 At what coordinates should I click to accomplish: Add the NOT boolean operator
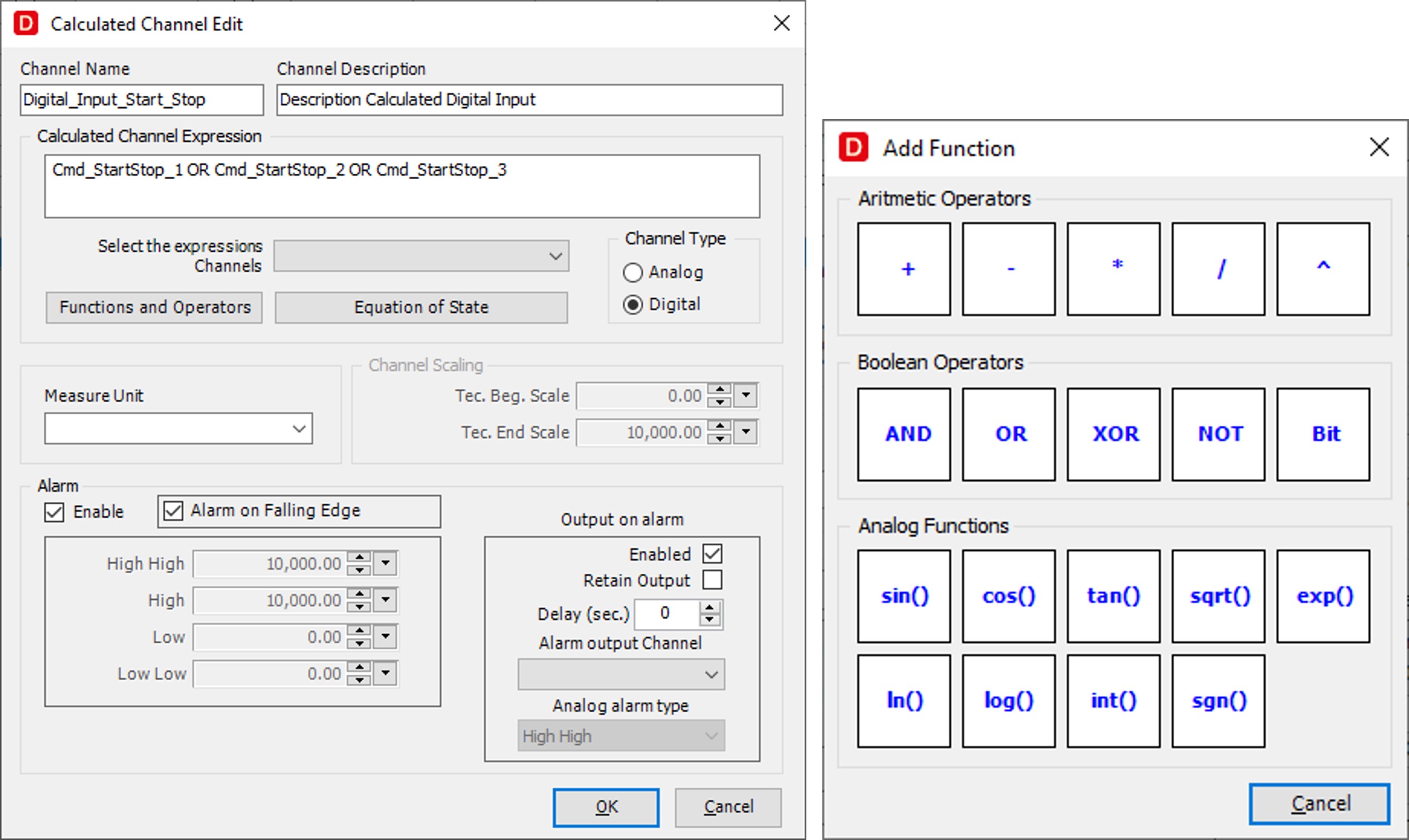[1218, 434]
